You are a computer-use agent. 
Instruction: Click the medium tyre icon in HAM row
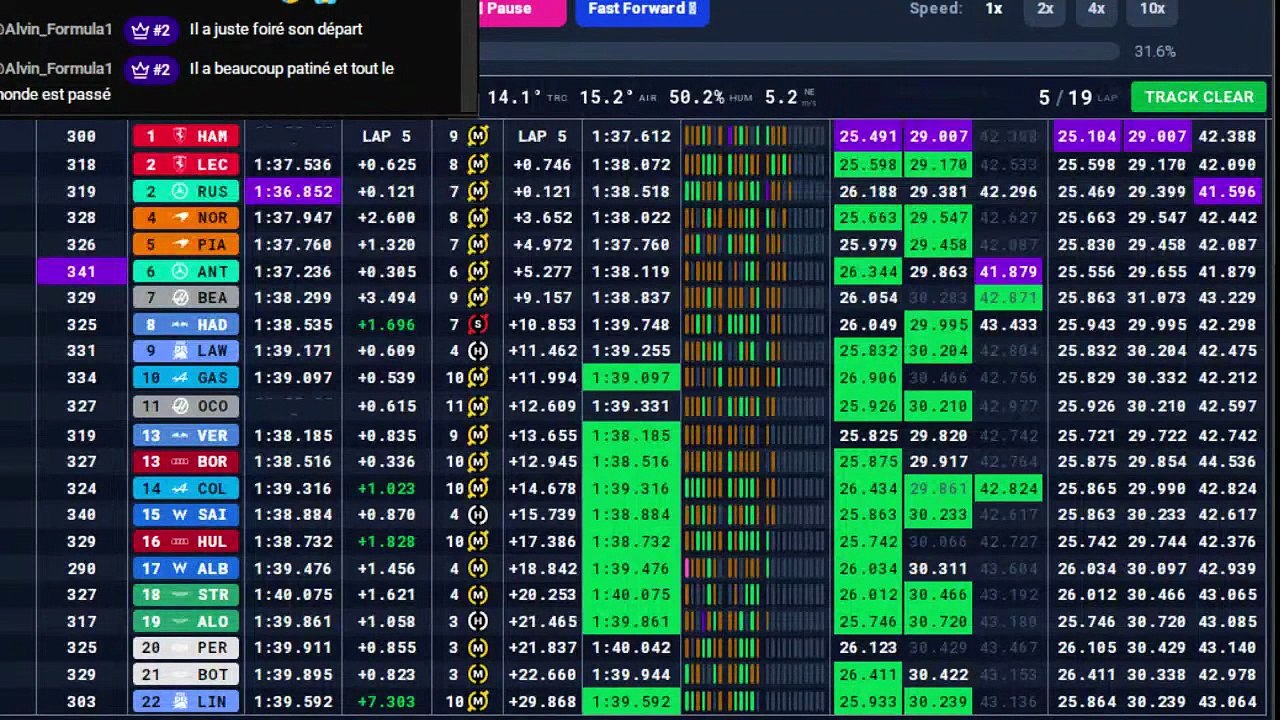pos(478,137)
